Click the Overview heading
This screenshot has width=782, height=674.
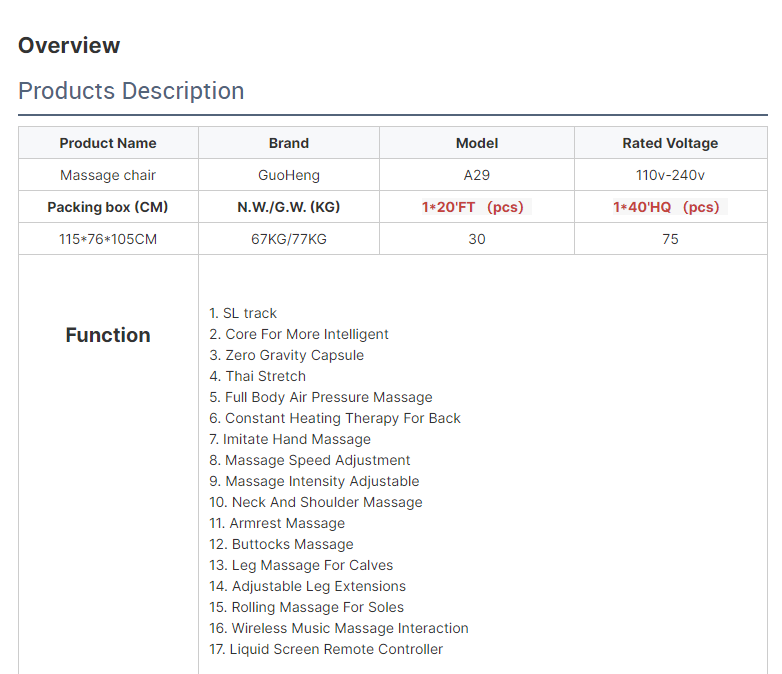(69, 45)
